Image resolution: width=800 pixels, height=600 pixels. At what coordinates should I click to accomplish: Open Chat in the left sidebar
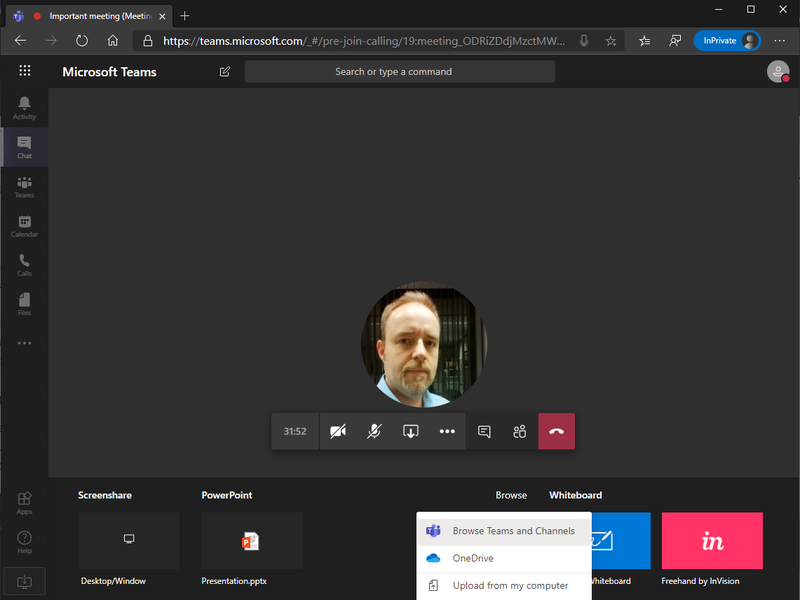[x=24, y=147]
